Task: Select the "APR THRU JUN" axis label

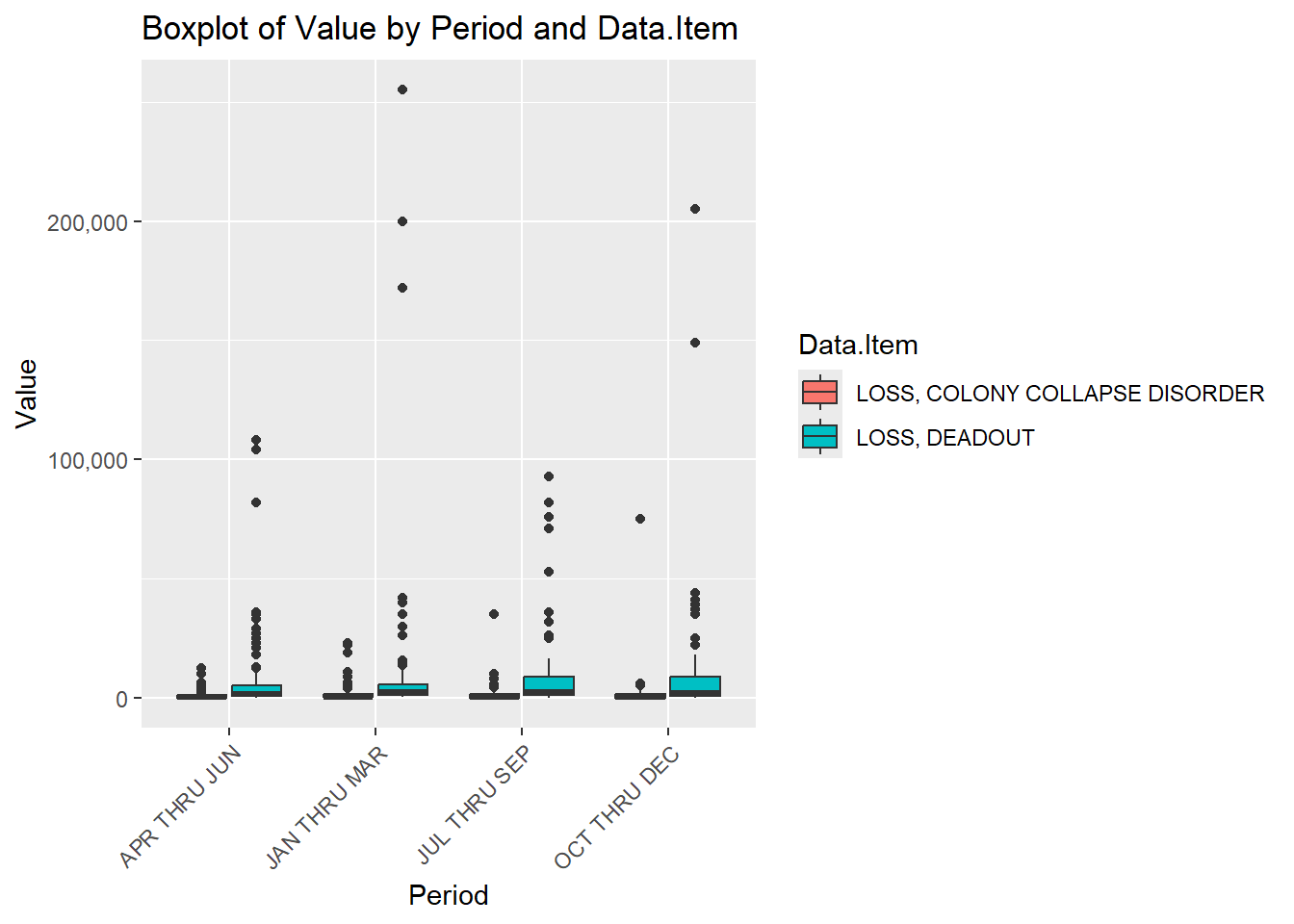Action: 181,807
